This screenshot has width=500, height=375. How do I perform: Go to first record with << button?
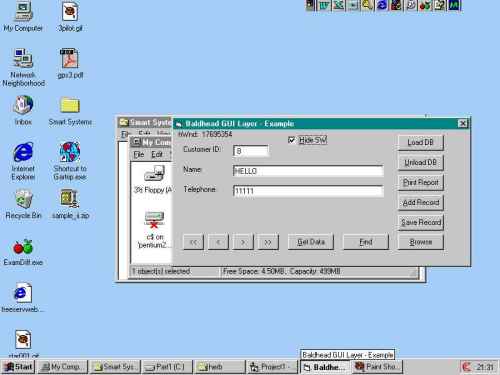tap(193, 242)
